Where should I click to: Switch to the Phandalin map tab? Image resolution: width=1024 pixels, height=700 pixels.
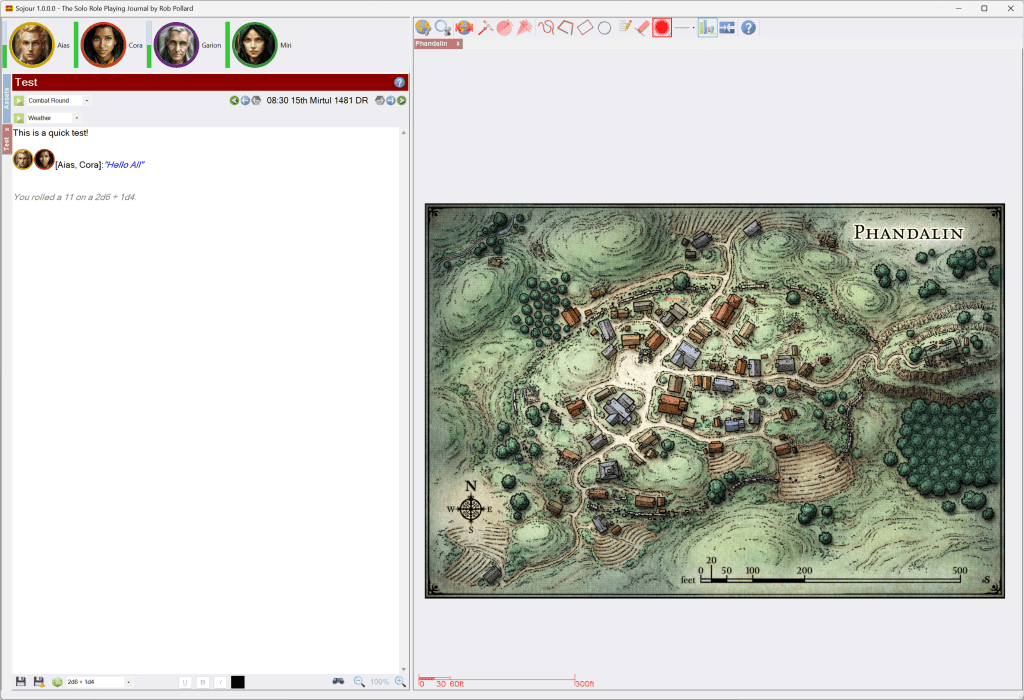(433, 44)
